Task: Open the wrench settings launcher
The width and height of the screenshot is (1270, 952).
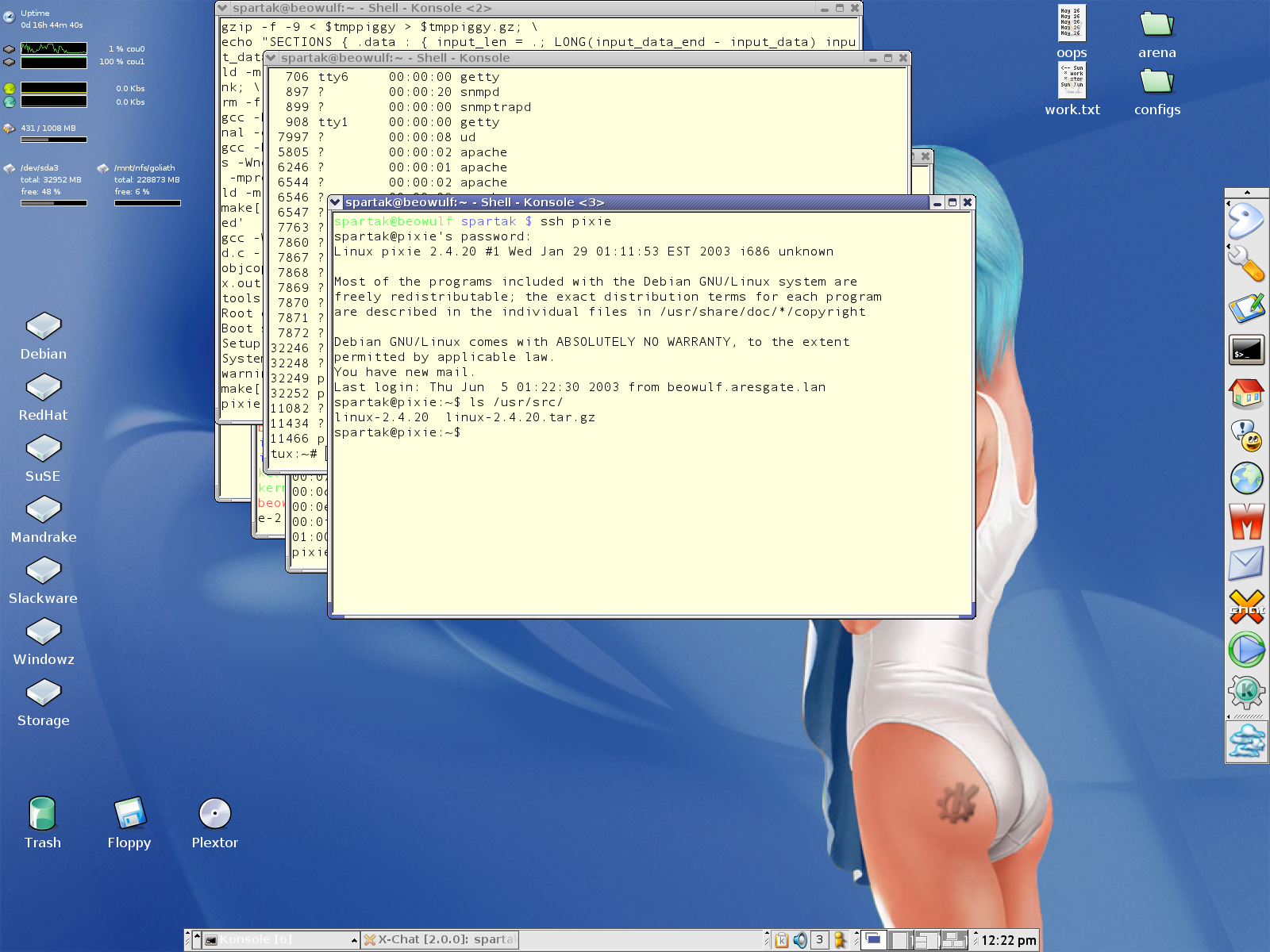Action: (x=1246, y=263)
